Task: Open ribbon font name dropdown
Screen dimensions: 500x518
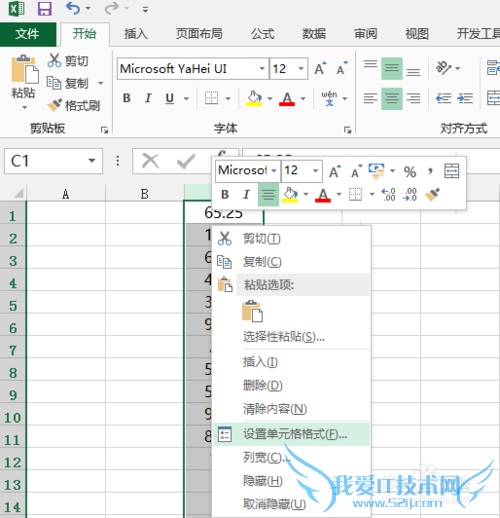Action: [x=262, y=69]
